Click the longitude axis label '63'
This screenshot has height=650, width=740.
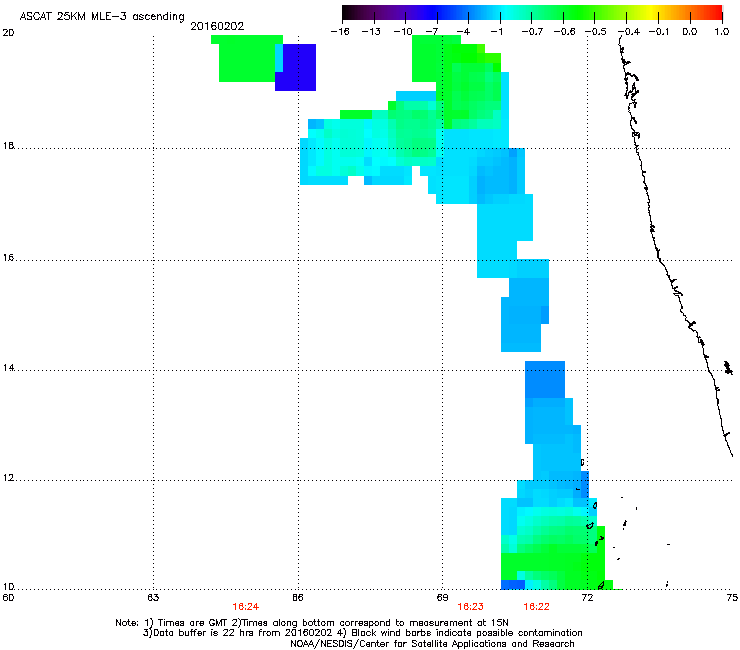[x=153, y=598]
